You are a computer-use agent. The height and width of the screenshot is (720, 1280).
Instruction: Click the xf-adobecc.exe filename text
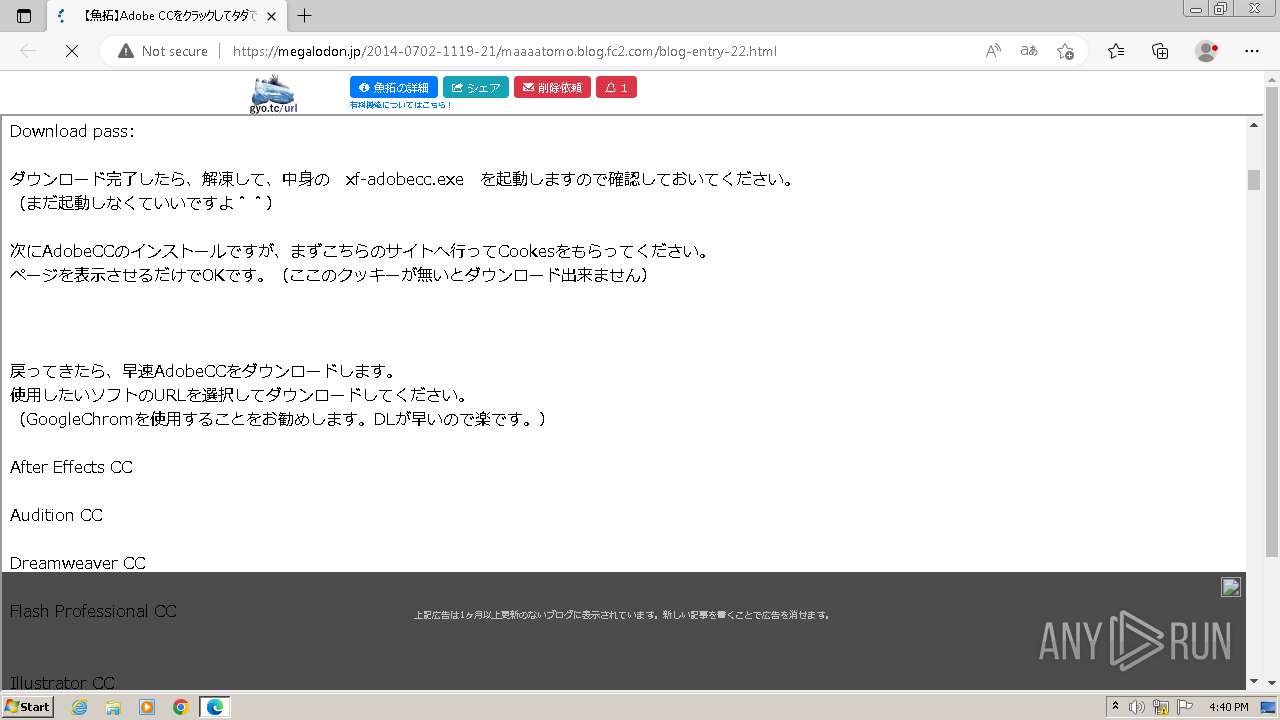coord(404,180)
